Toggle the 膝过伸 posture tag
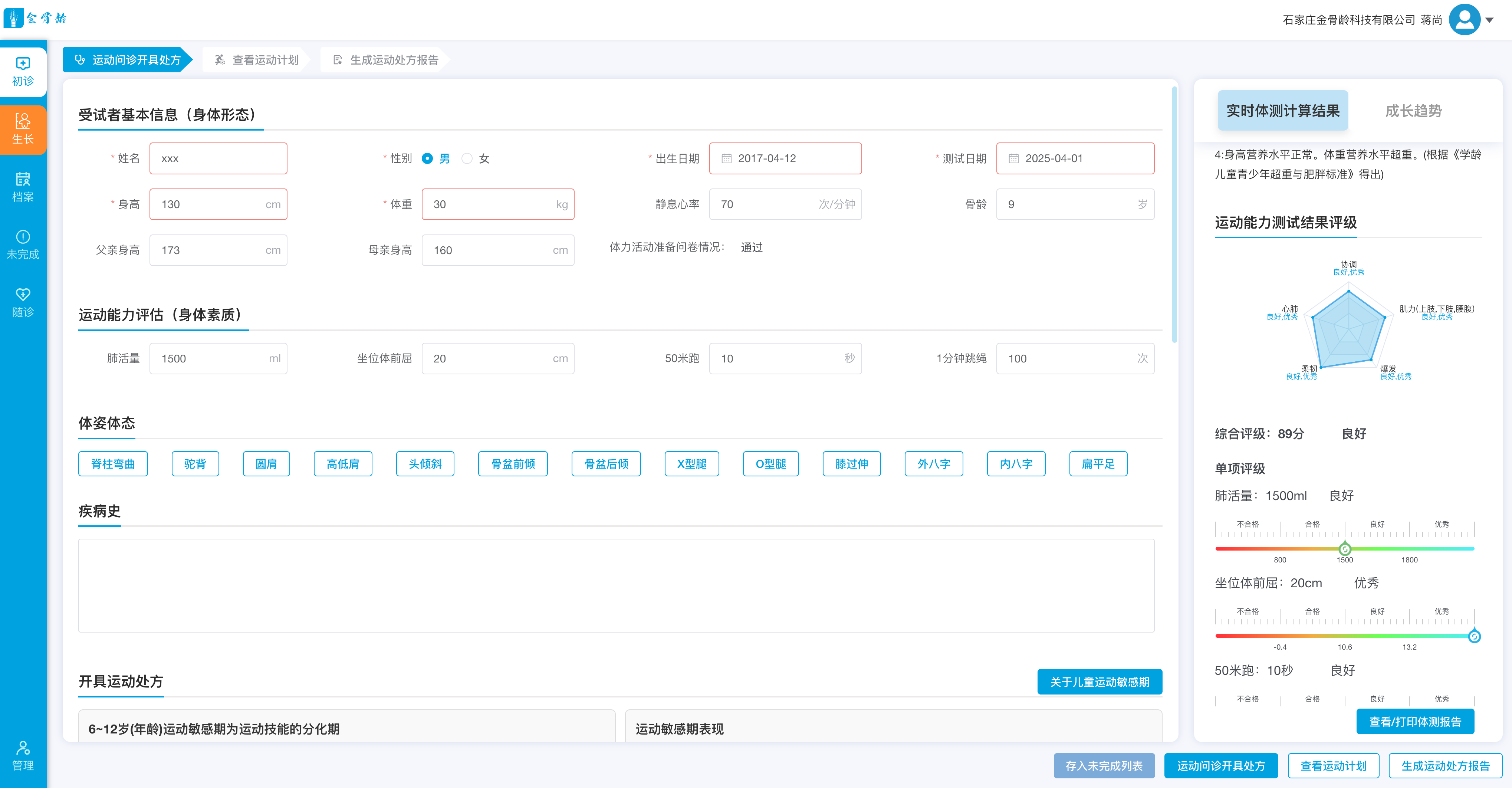The image size is (1512, 788). pyautogui.click(x=852, y=464)
